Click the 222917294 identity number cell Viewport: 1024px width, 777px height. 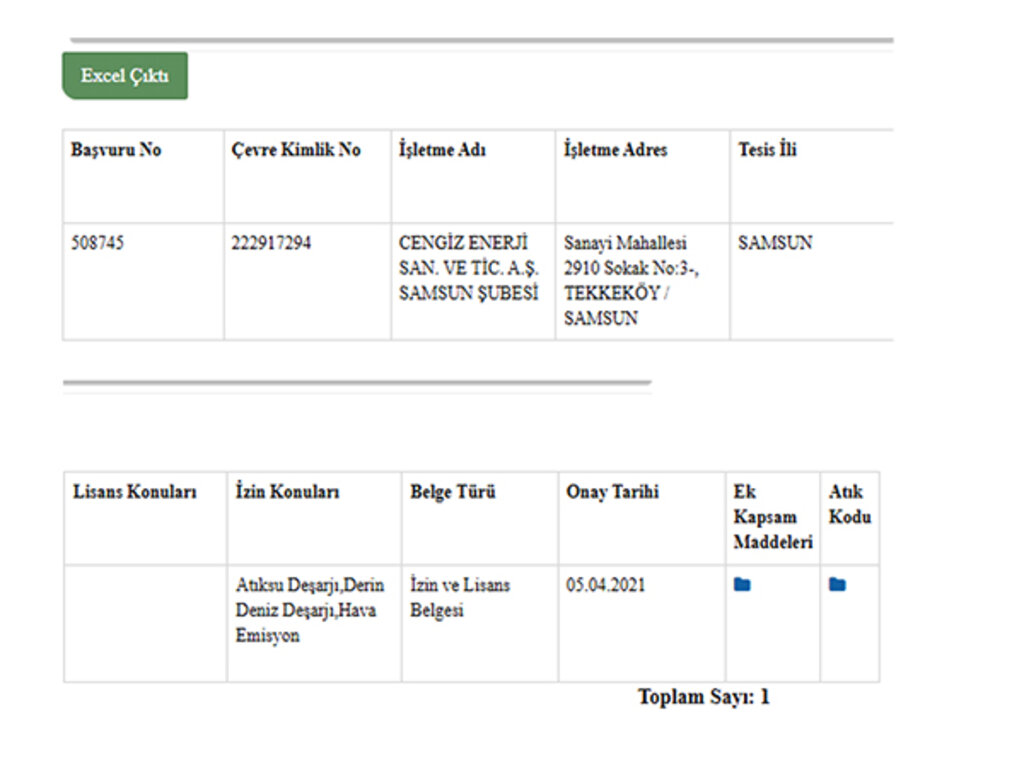(308, 281)
